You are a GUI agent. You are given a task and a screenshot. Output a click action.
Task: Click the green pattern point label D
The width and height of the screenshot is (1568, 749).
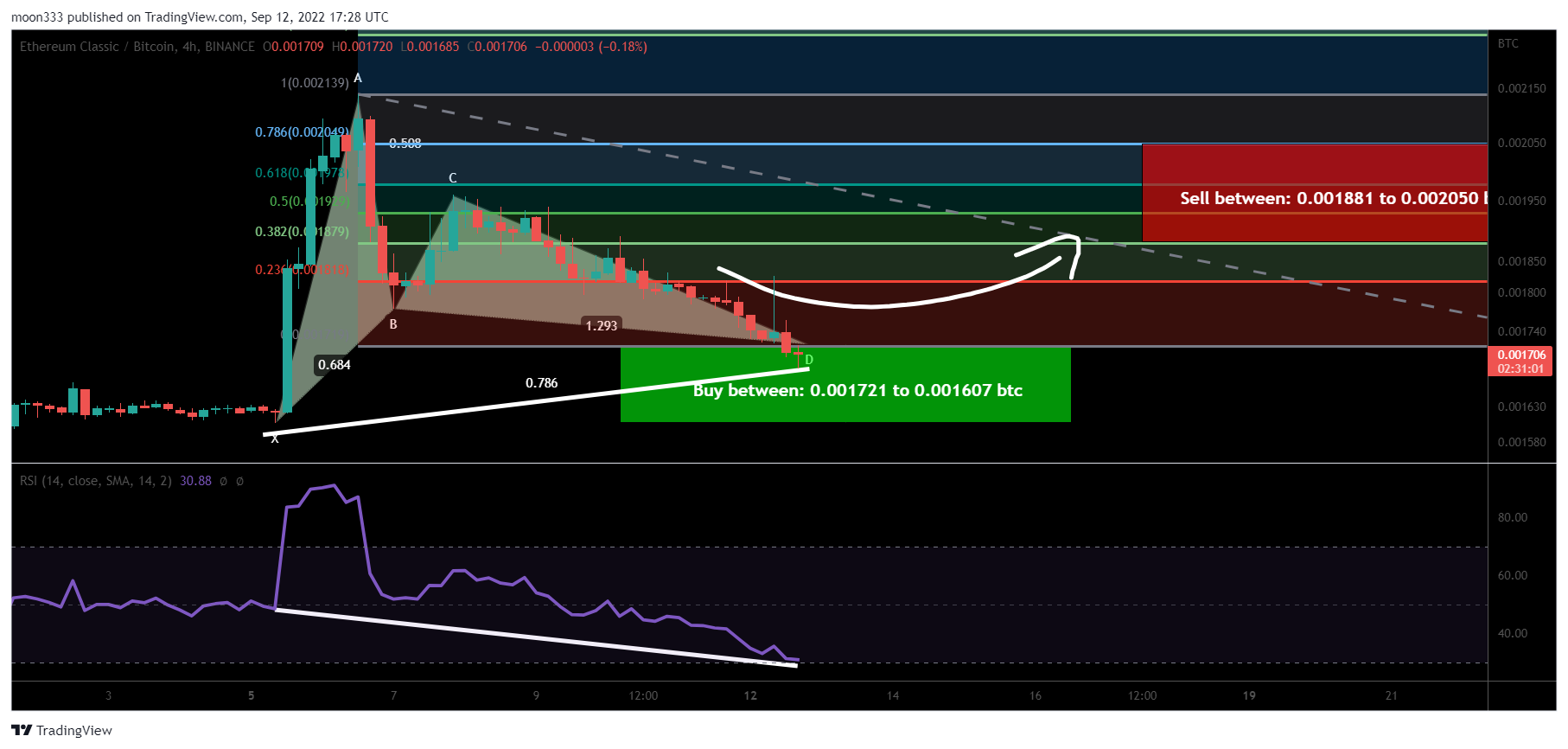tap(809, 360)
